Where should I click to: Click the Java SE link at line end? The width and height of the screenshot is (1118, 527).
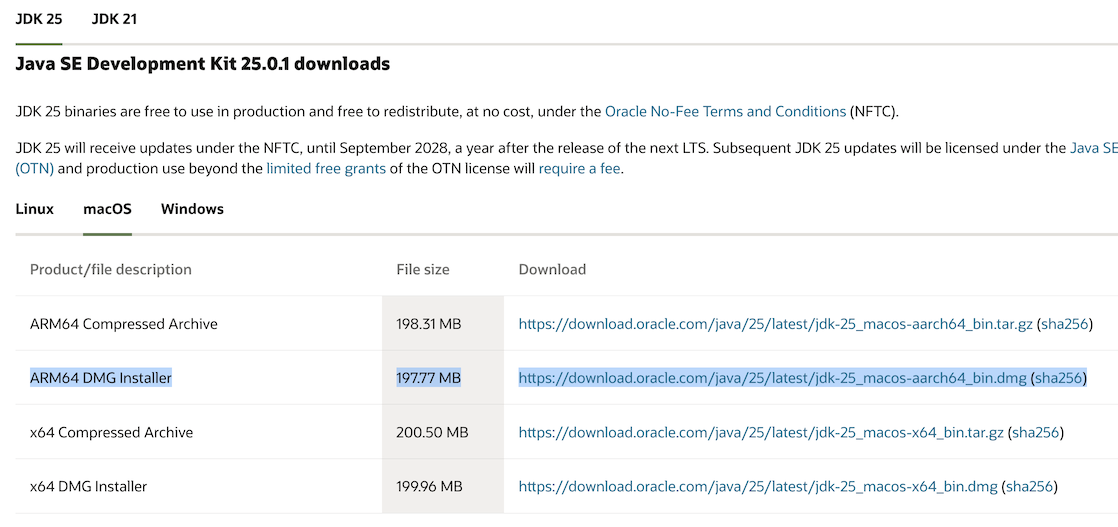(1094, 148)
